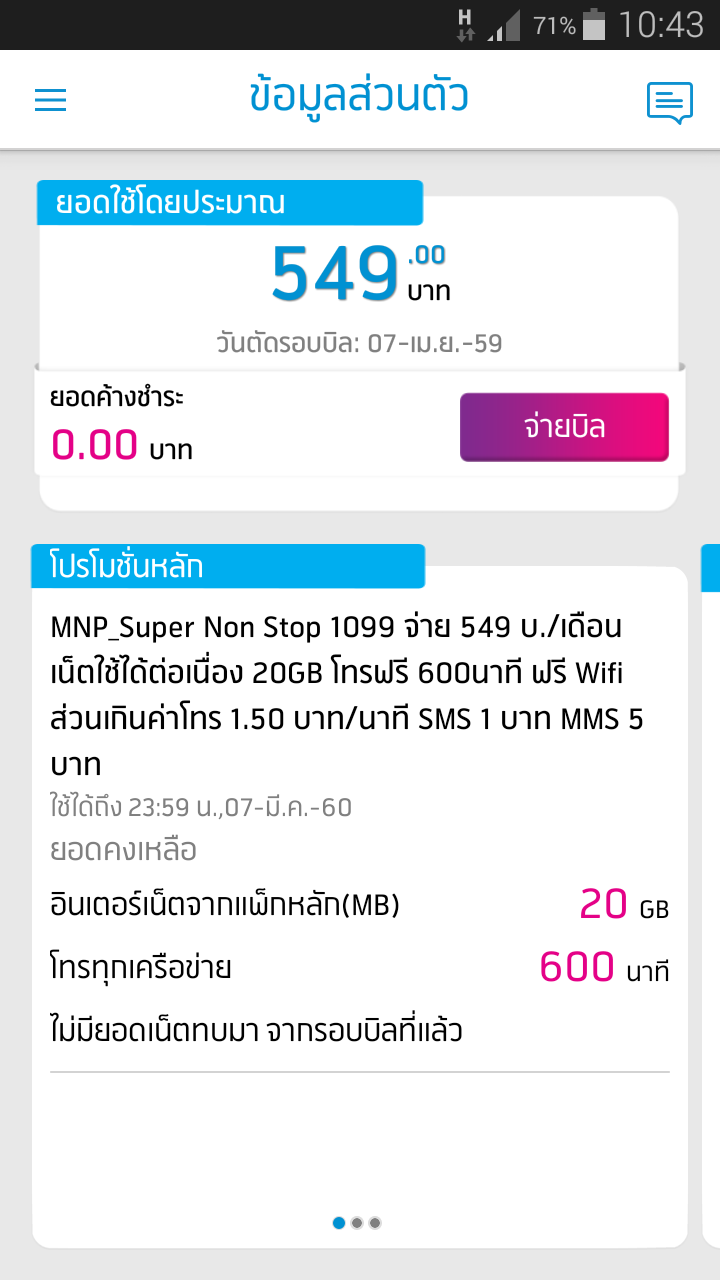
Task: Open the hamburger navigation menu
Action: click(x=50, y=100)
